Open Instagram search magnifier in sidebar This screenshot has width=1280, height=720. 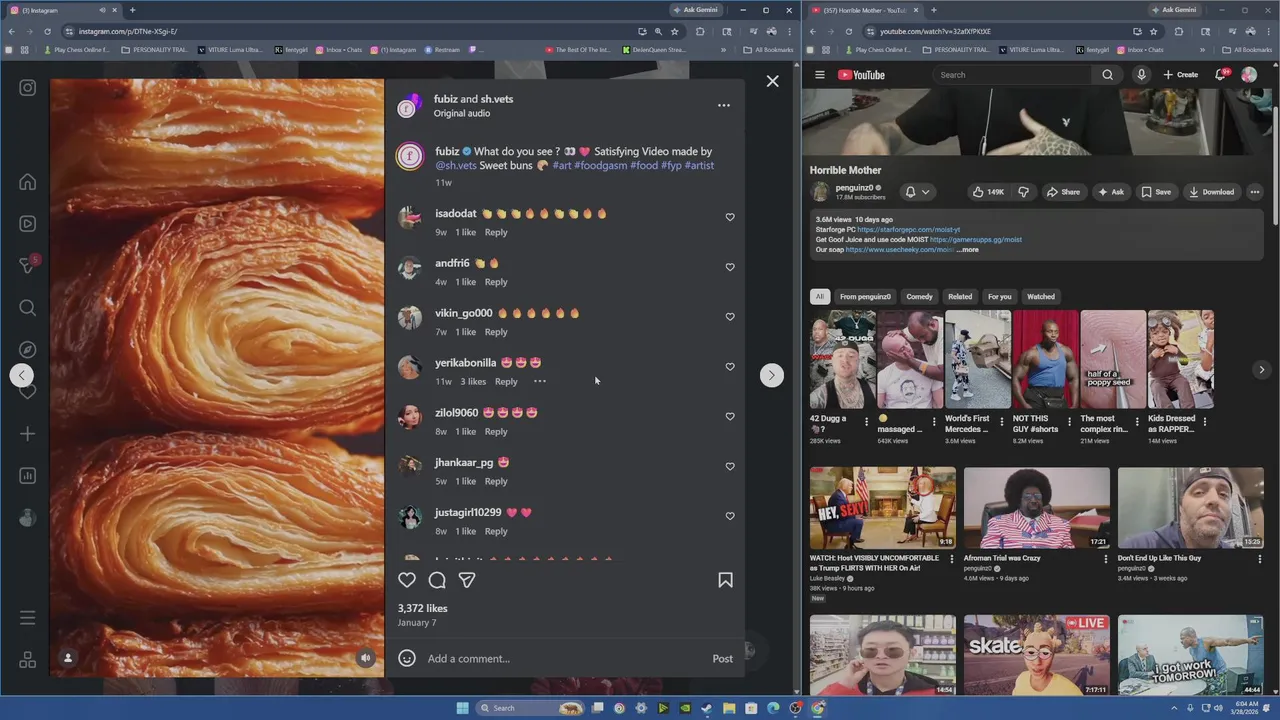(x=28, y=308)
